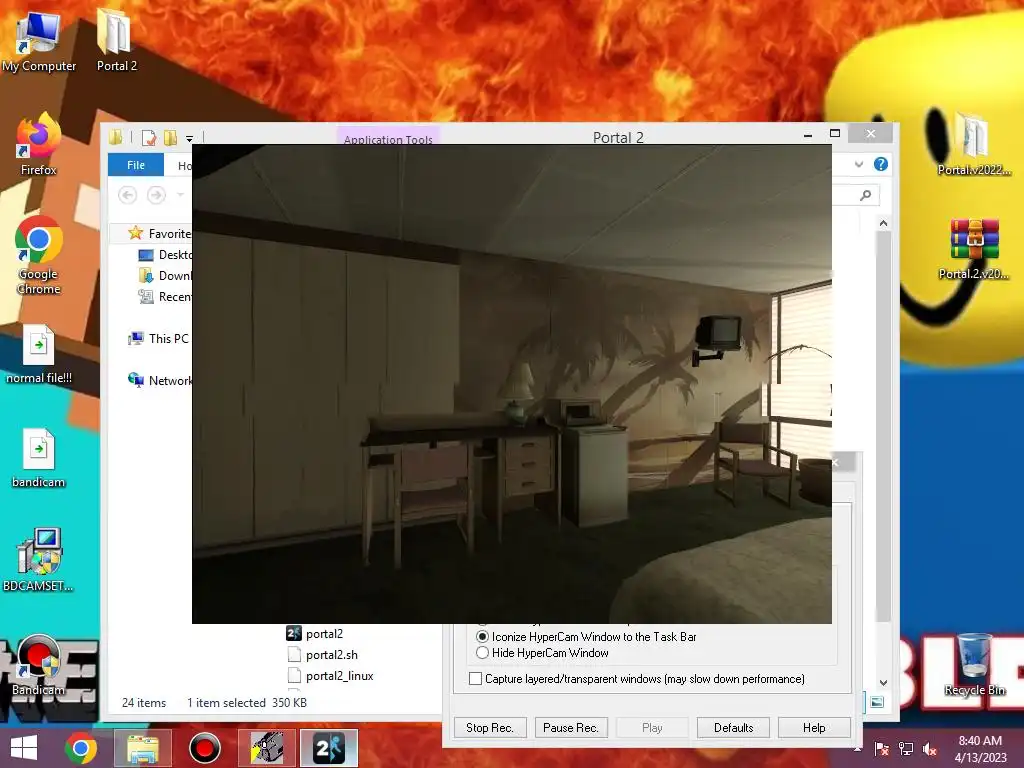Screen dimensions: 1024x768
Task: Open the taskbar clock and date
Action: (980, 749)
